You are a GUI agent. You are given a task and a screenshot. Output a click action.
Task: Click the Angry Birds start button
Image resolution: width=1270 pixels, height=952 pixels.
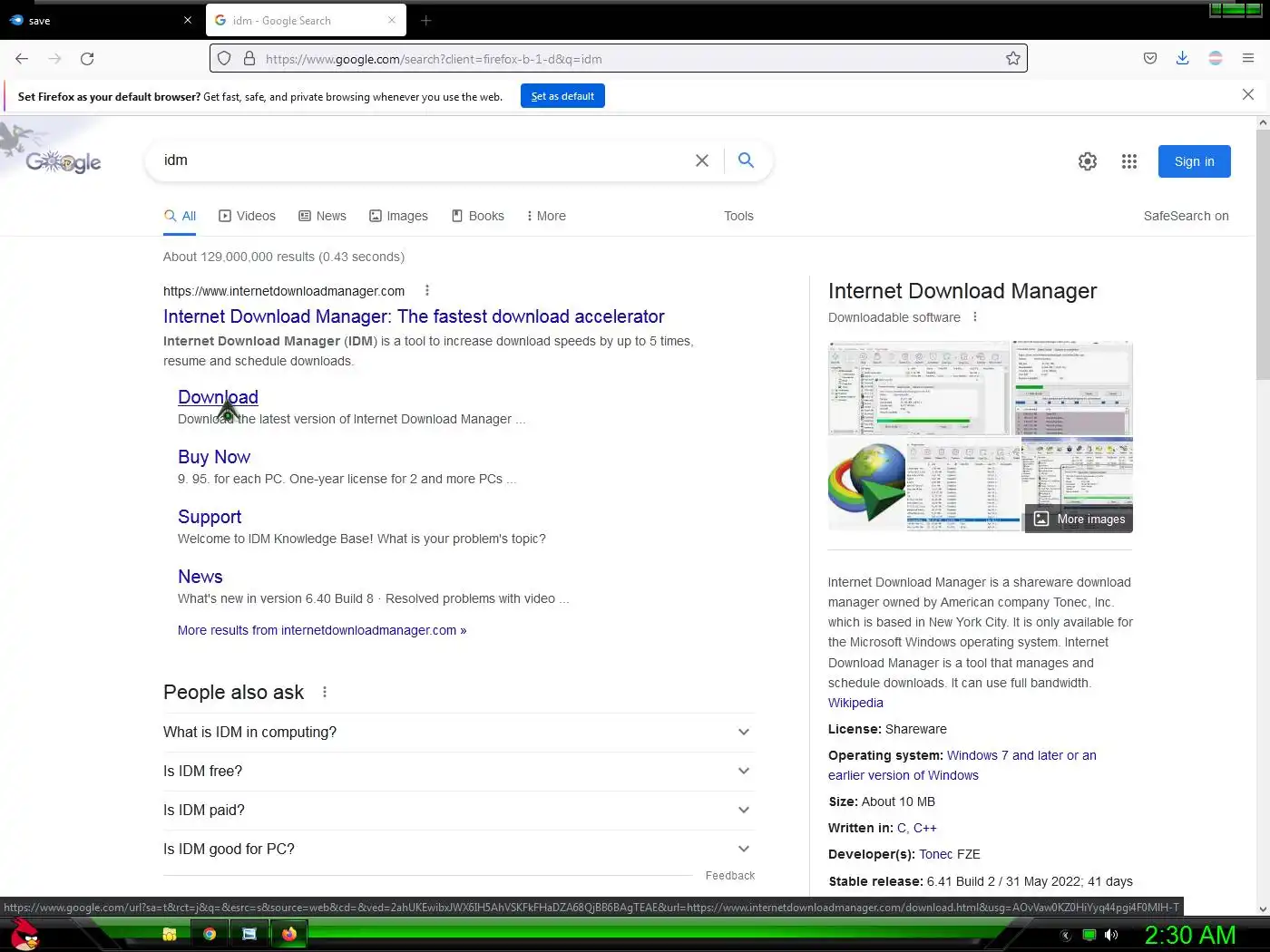(x=24, y=934)
